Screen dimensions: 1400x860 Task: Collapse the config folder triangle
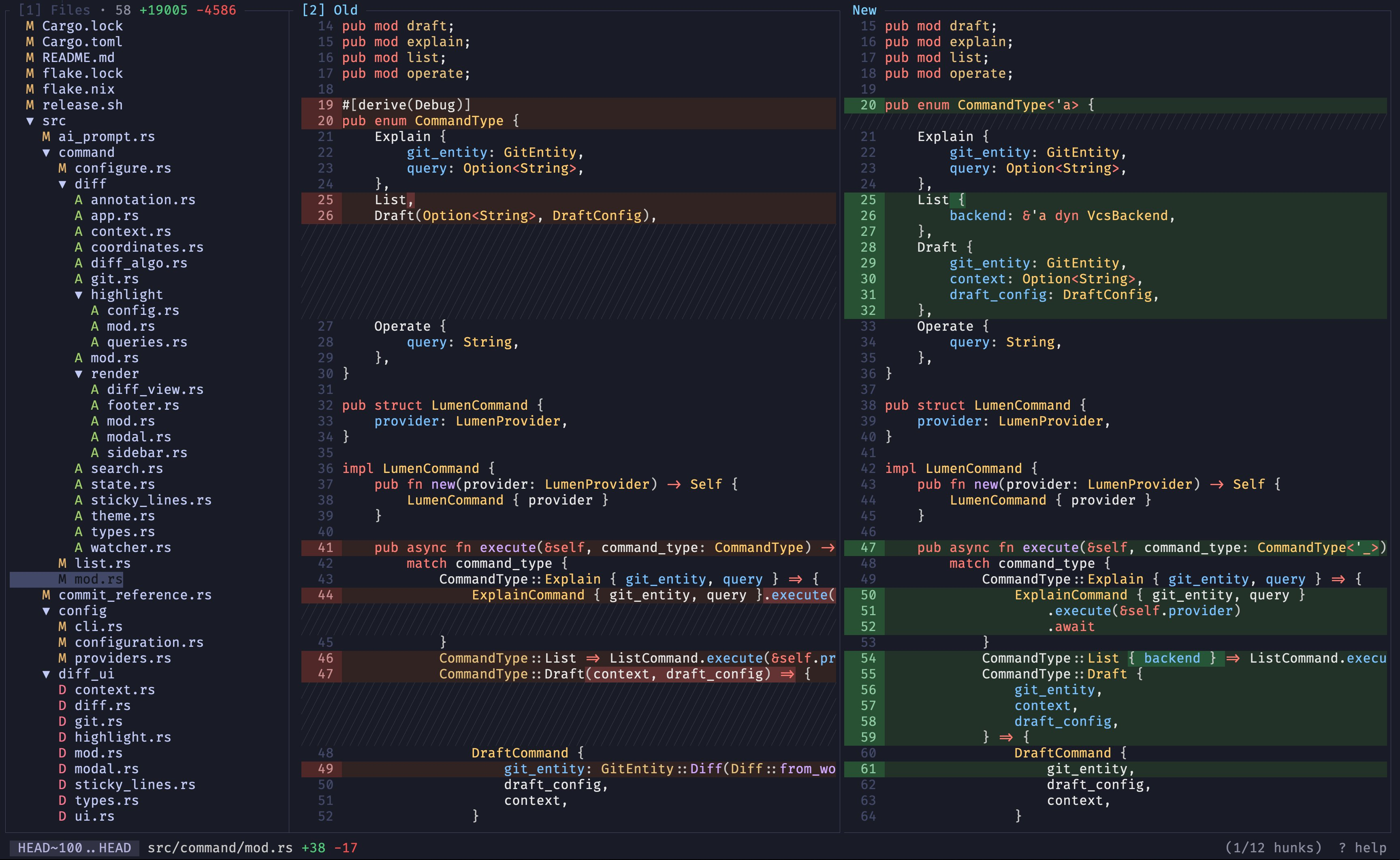point(46,611)
